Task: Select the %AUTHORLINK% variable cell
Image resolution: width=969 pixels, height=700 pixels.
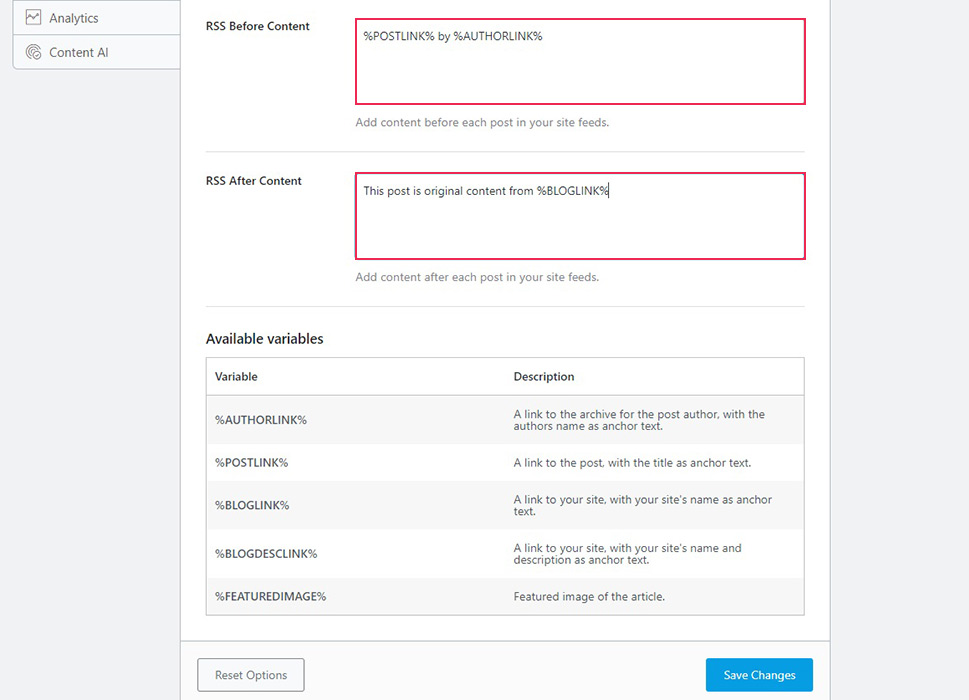Action: 261,420
